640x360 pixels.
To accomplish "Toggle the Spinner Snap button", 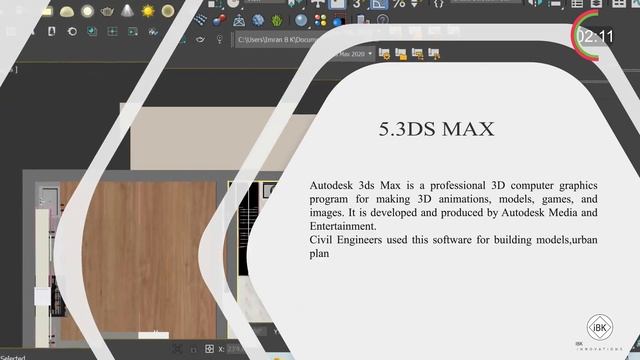I will (x=415, y=4).
